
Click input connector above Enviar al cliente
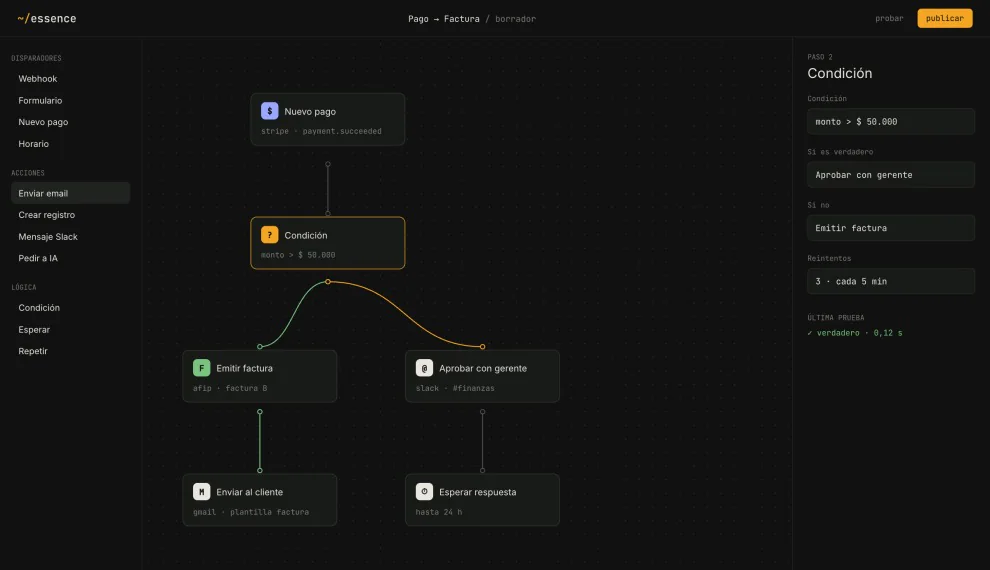[x=259, y=470]
